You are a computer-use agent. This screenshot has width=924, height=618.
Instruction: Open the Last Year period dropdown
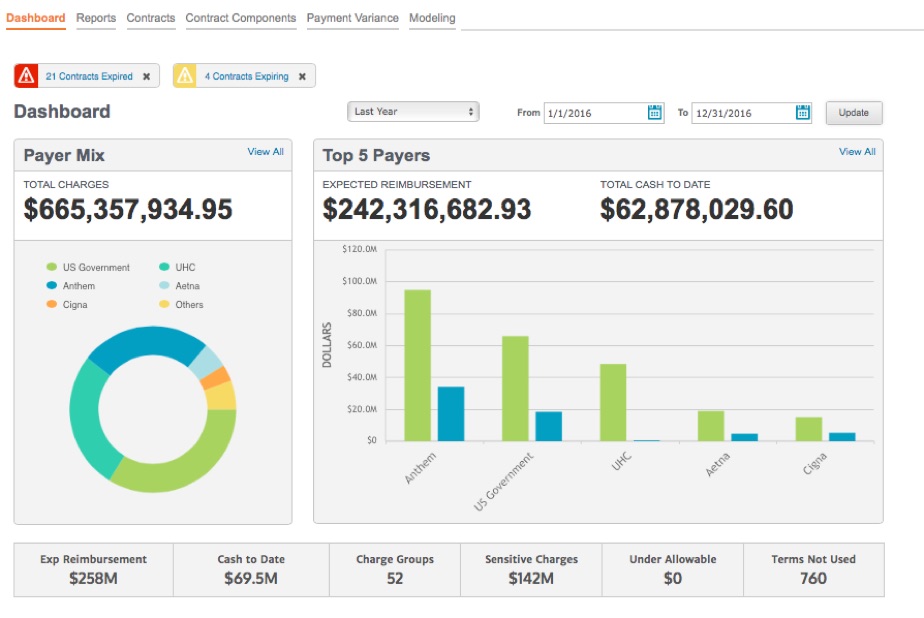point(413,111)
